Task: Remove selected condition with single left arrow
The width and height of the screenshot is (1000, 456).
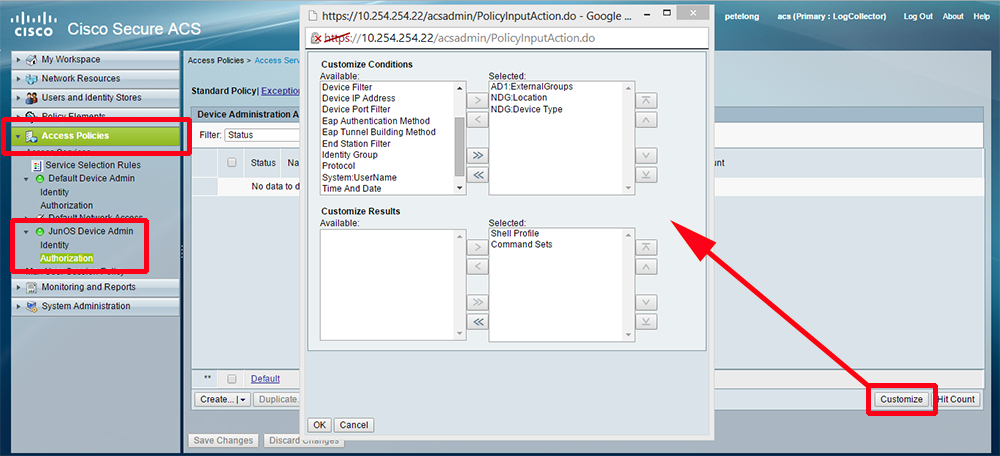Action: click(x=477, y=120)
